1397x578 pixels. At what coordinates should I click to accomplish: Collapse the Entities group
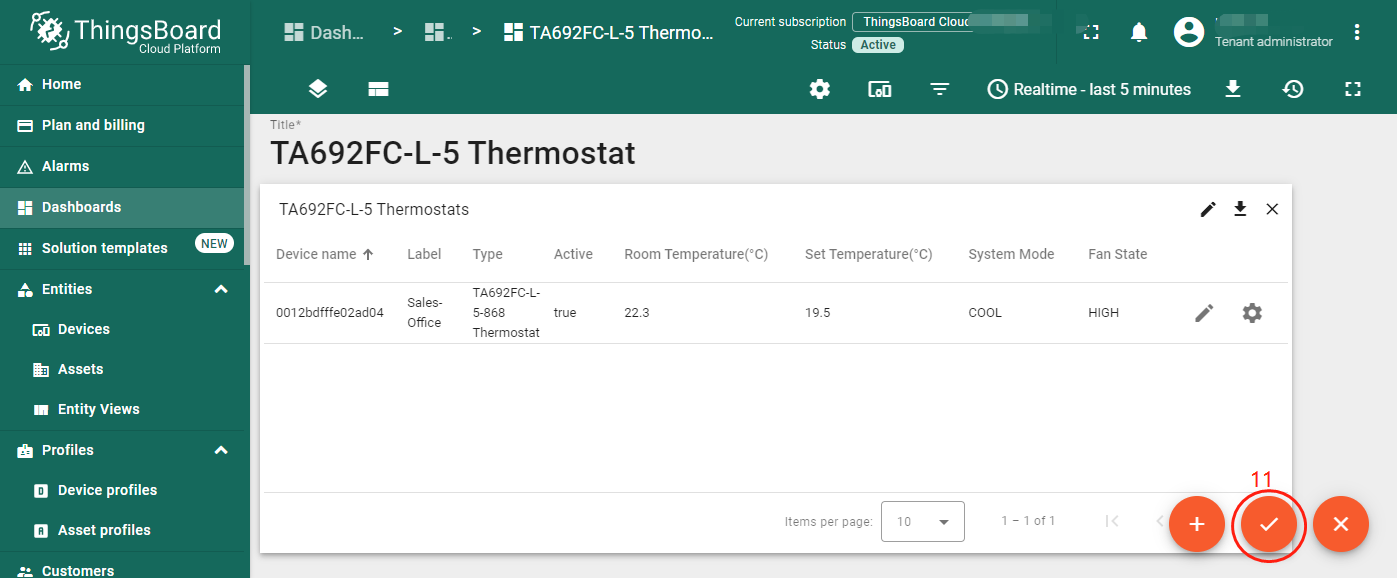pyautogui.click(x=221, y=290)
